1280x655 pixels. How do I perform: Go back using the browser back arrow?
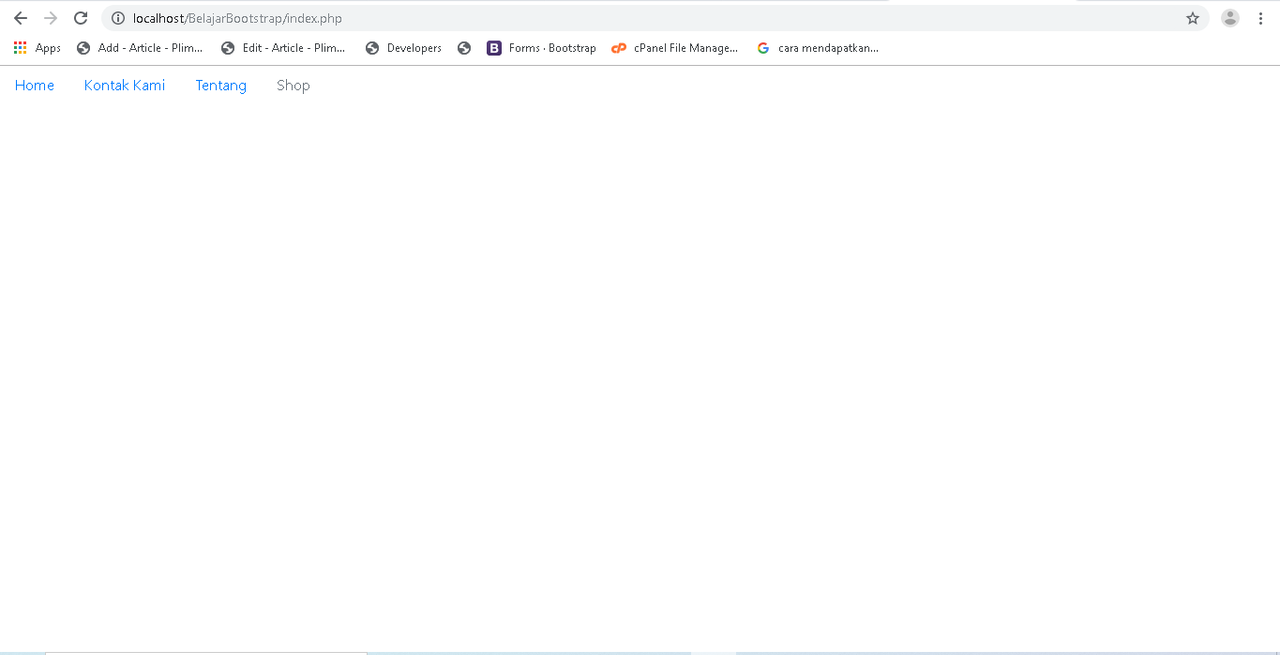coord(20,18)
